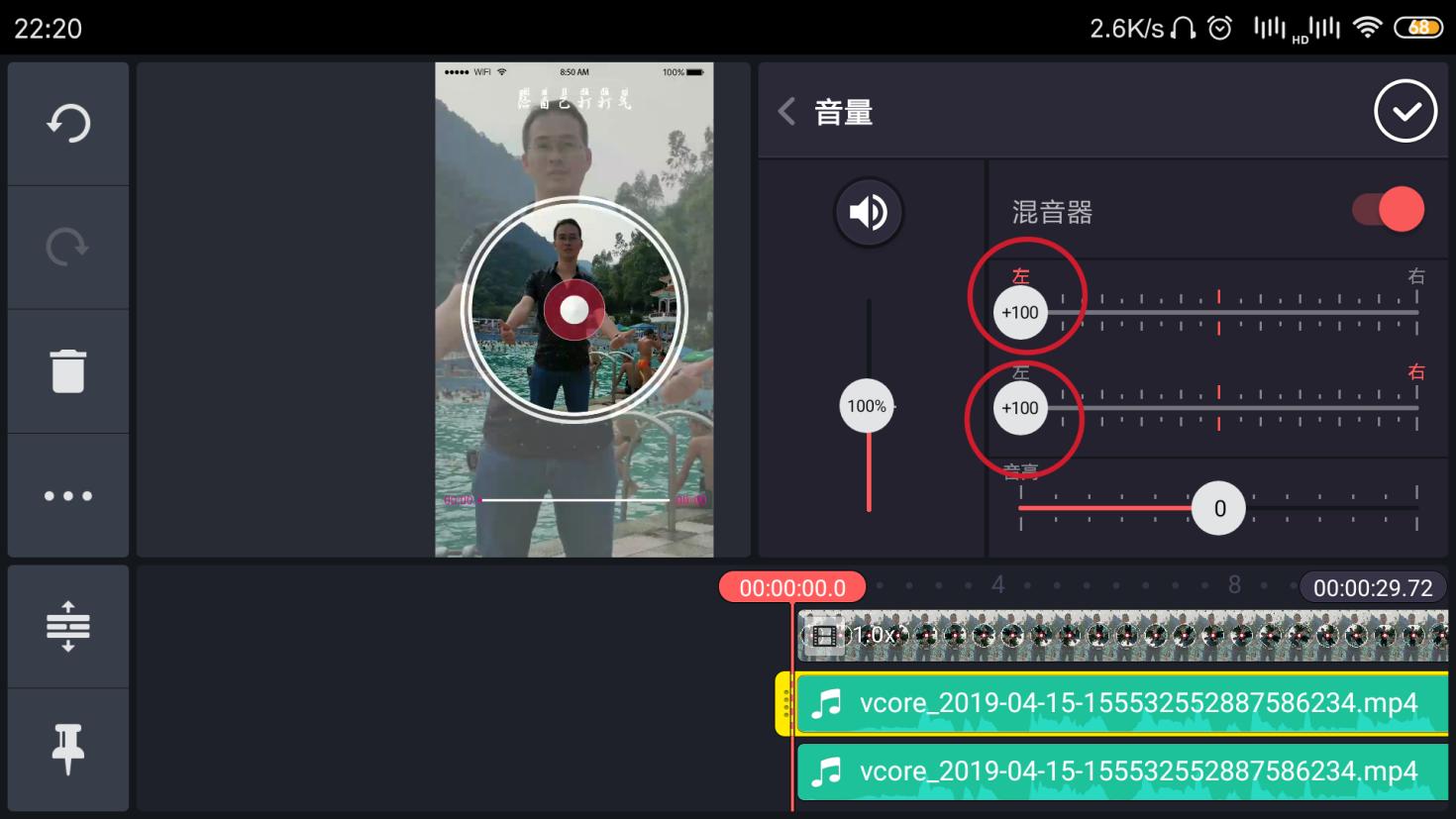Viewport: 1456px width, 819px height.
Task: Click the back arrow beside 音量
Action: pyautogui.click(x=785, y=112)
